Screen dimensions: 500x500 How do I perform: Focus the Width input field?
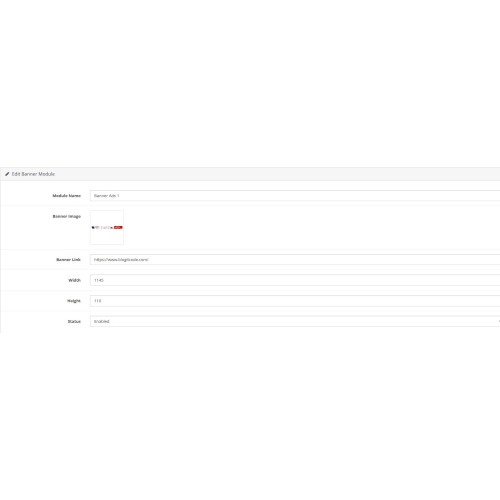click(295, 280)
